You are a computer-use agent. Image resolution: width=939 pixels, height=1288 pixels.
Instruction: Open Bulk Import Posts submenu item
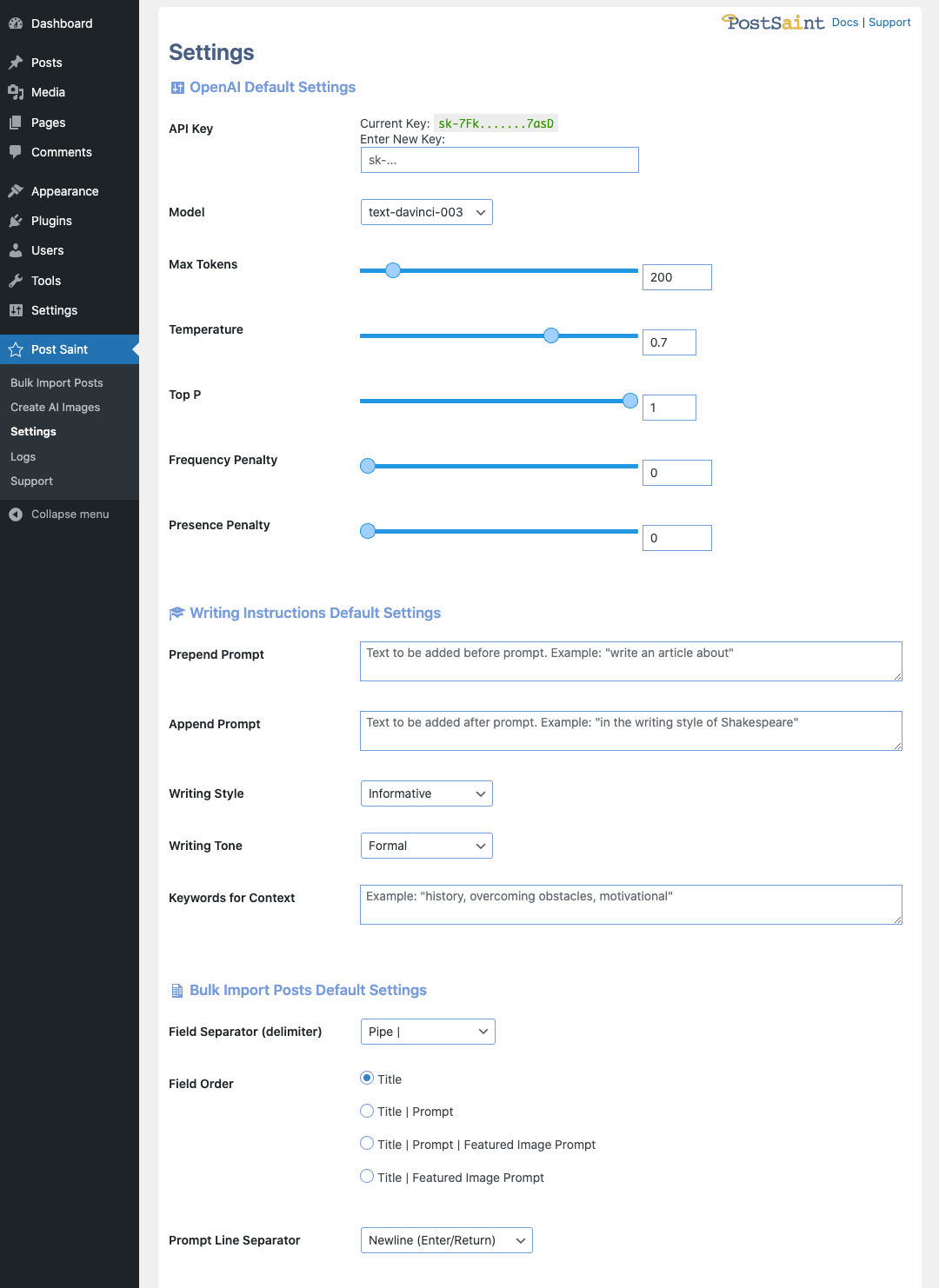click(x=57, y=383)
